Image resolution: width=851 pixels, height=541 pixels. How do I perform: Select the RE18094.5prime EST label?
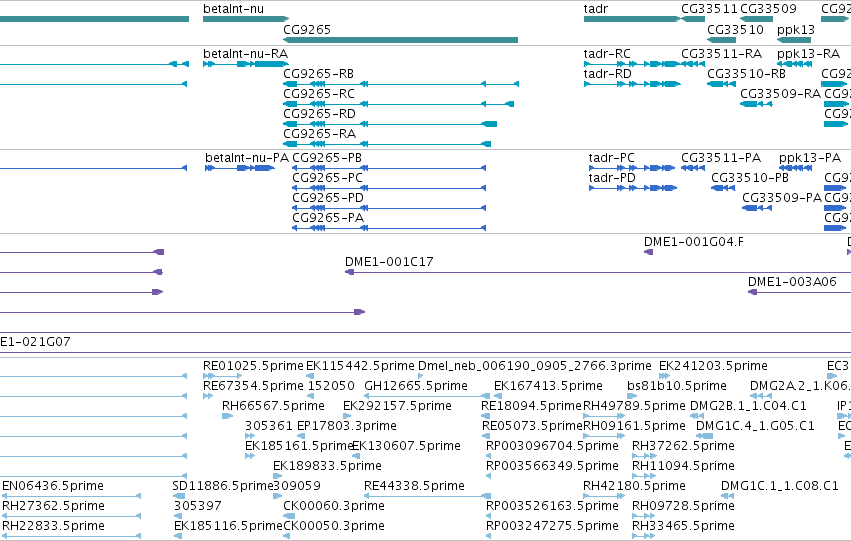[x=531, y=406]
